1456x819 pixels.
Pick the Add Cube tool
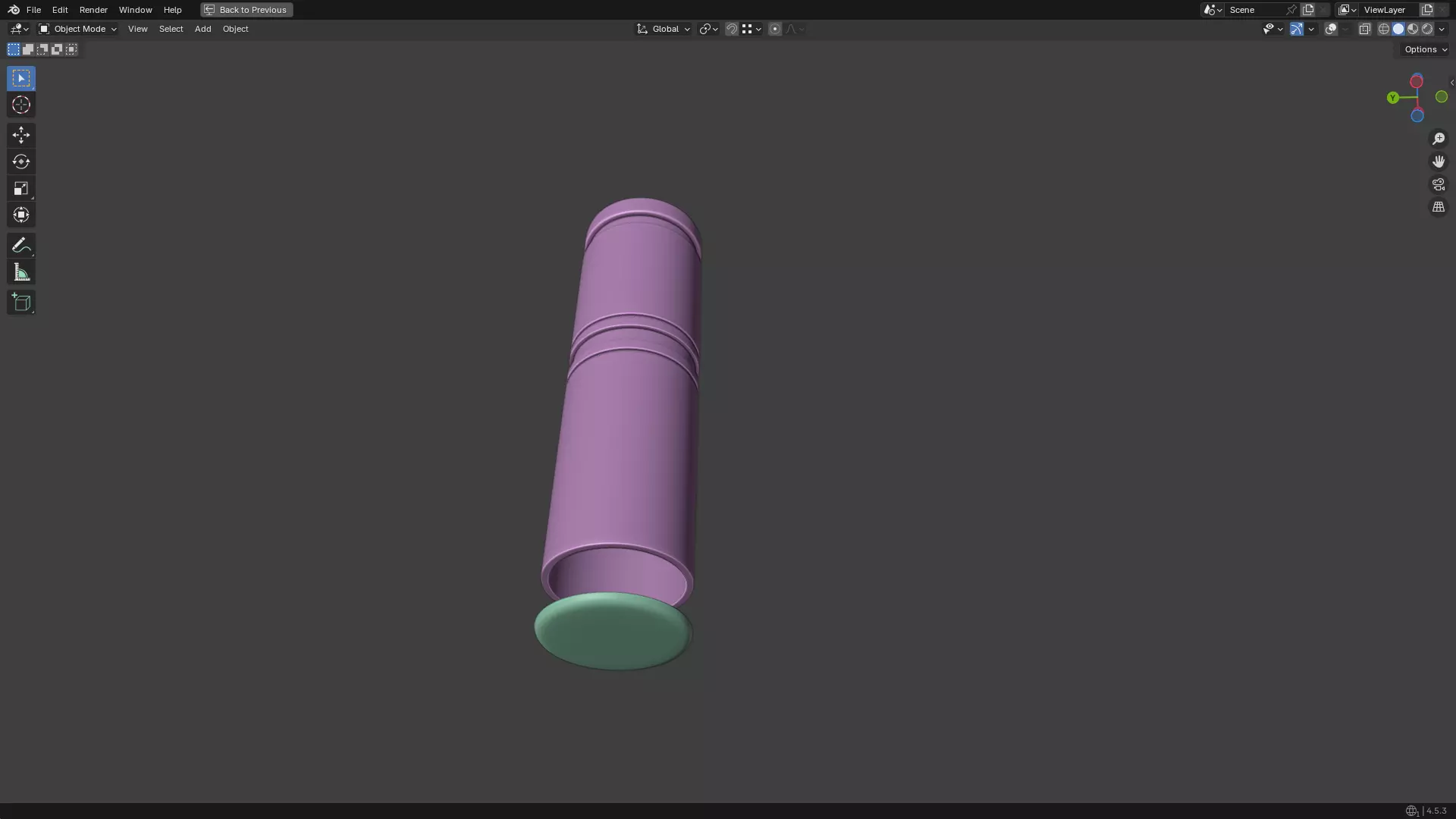pos(20,303)
